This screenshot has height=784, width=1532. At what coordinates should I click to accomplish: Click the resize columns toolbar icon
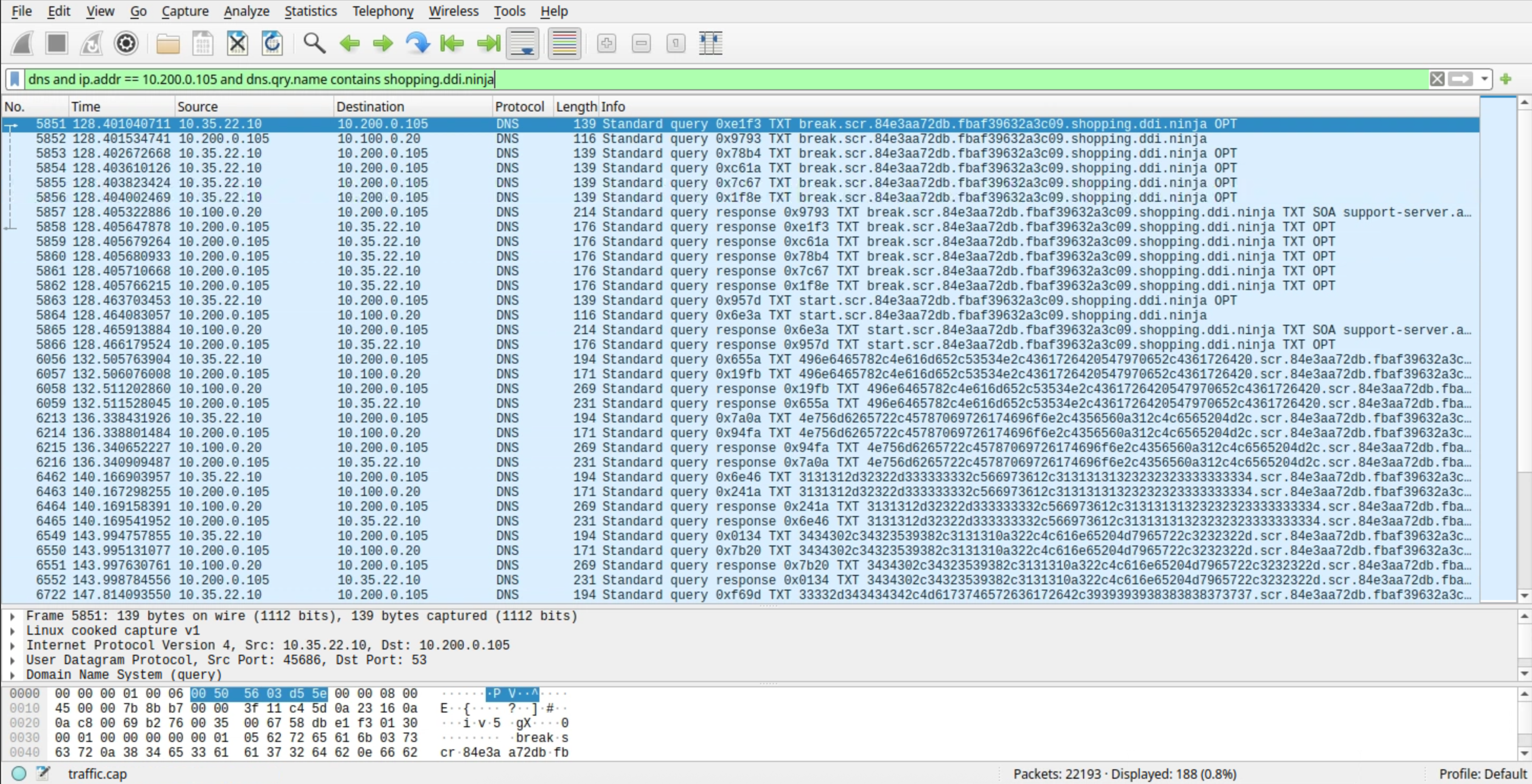click(710, 44)
